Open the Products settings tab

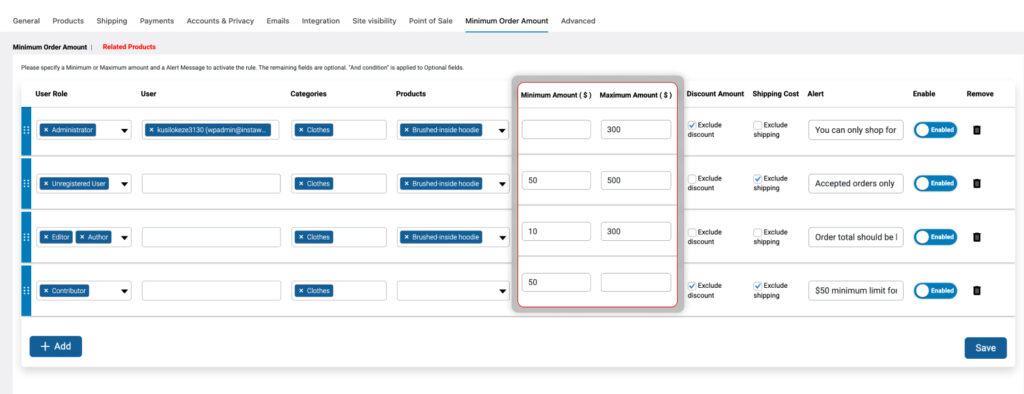pyautogui.click(x=69, y=21)
